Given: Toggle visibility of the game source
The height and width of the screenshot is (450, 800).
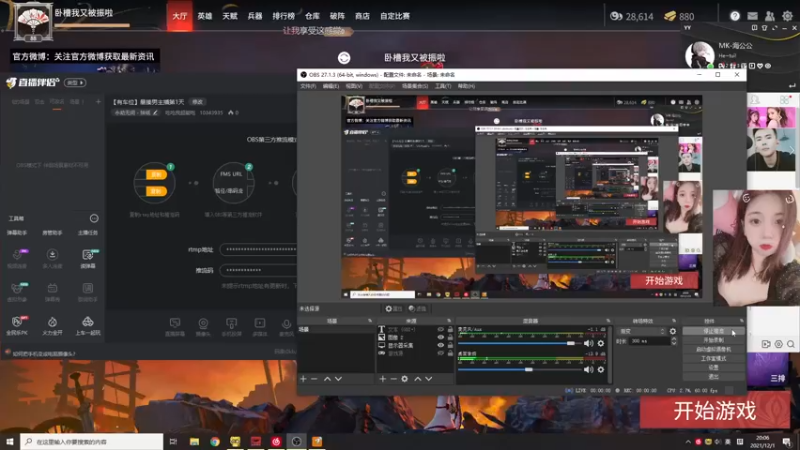Looking at the screenshot, I should (441, 353).
